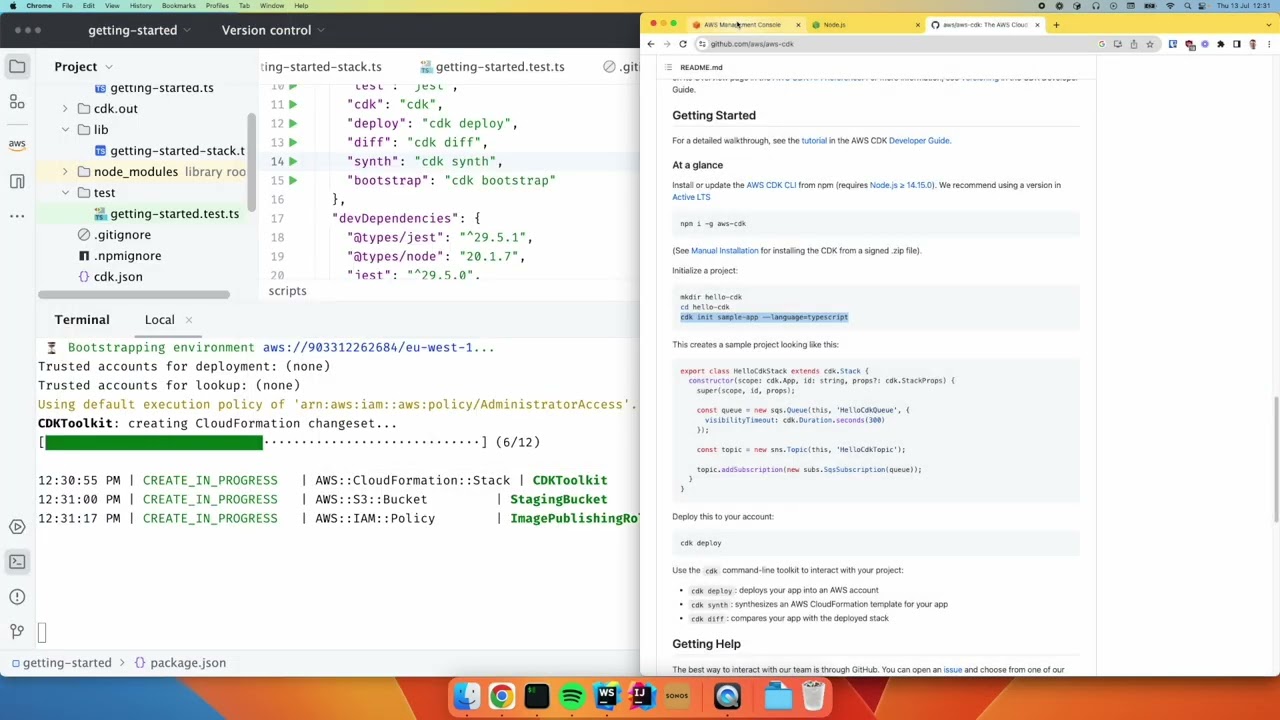The width and height of the screenshot is (1280, 720).
Task: Run the diff script gutter arrow
Action: [x=292, y=142]
